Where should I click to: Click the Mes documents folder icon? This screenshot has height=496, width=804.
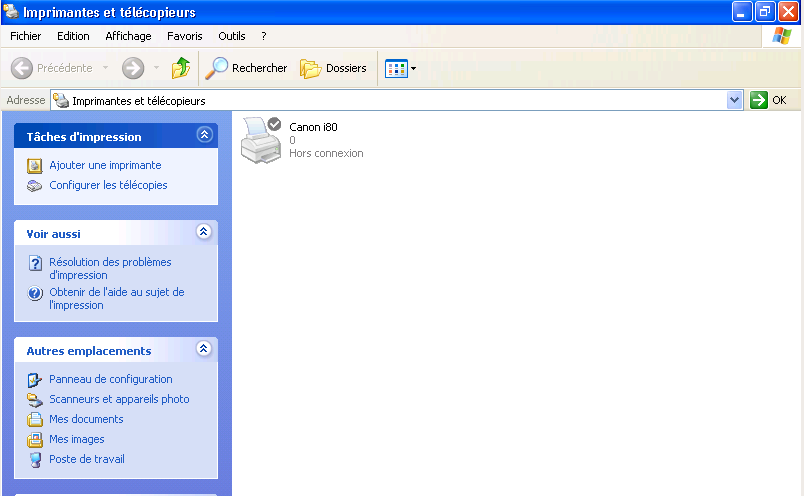(x=34, y=420)
